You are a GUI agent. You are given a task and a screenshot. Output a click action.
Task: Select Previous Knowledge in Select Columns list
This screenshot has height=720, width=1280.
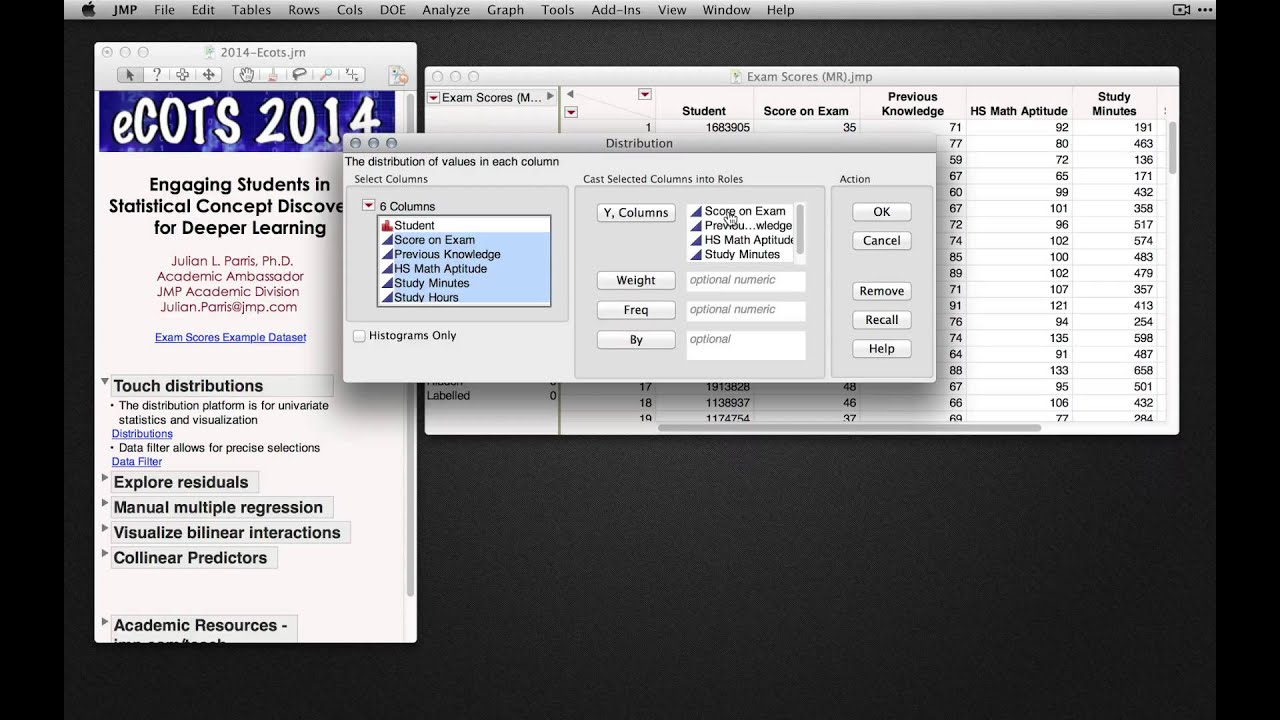coord(464,254)
